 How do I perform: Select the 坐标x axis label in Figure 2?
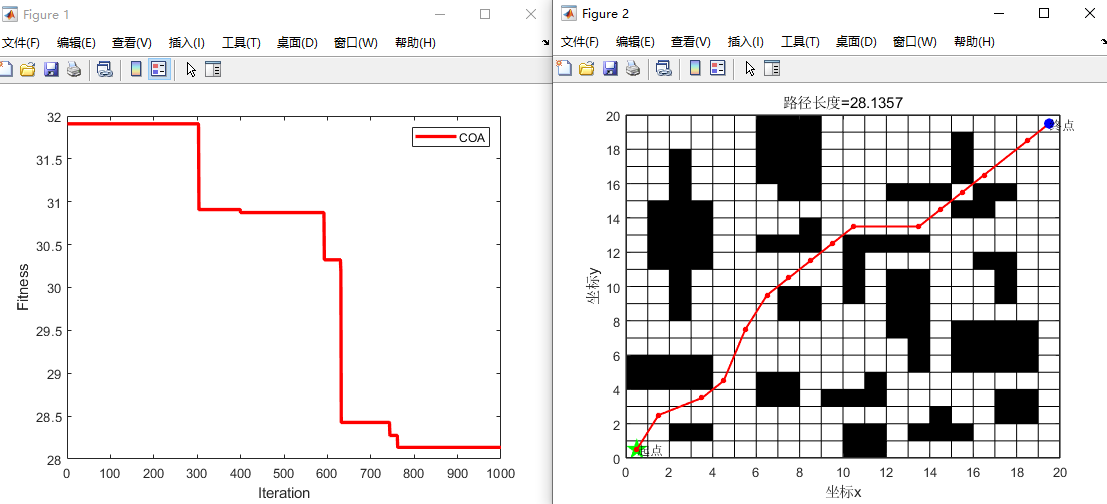click(x=843, y=491)
